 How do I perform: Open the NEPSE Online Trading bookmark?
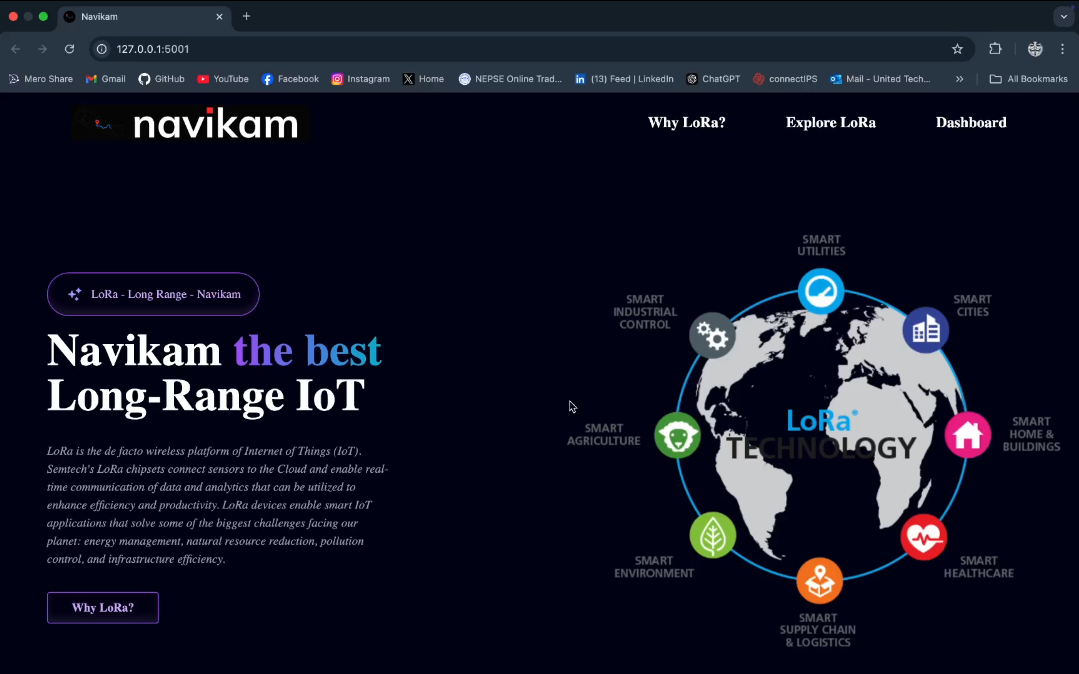point(511,79)
